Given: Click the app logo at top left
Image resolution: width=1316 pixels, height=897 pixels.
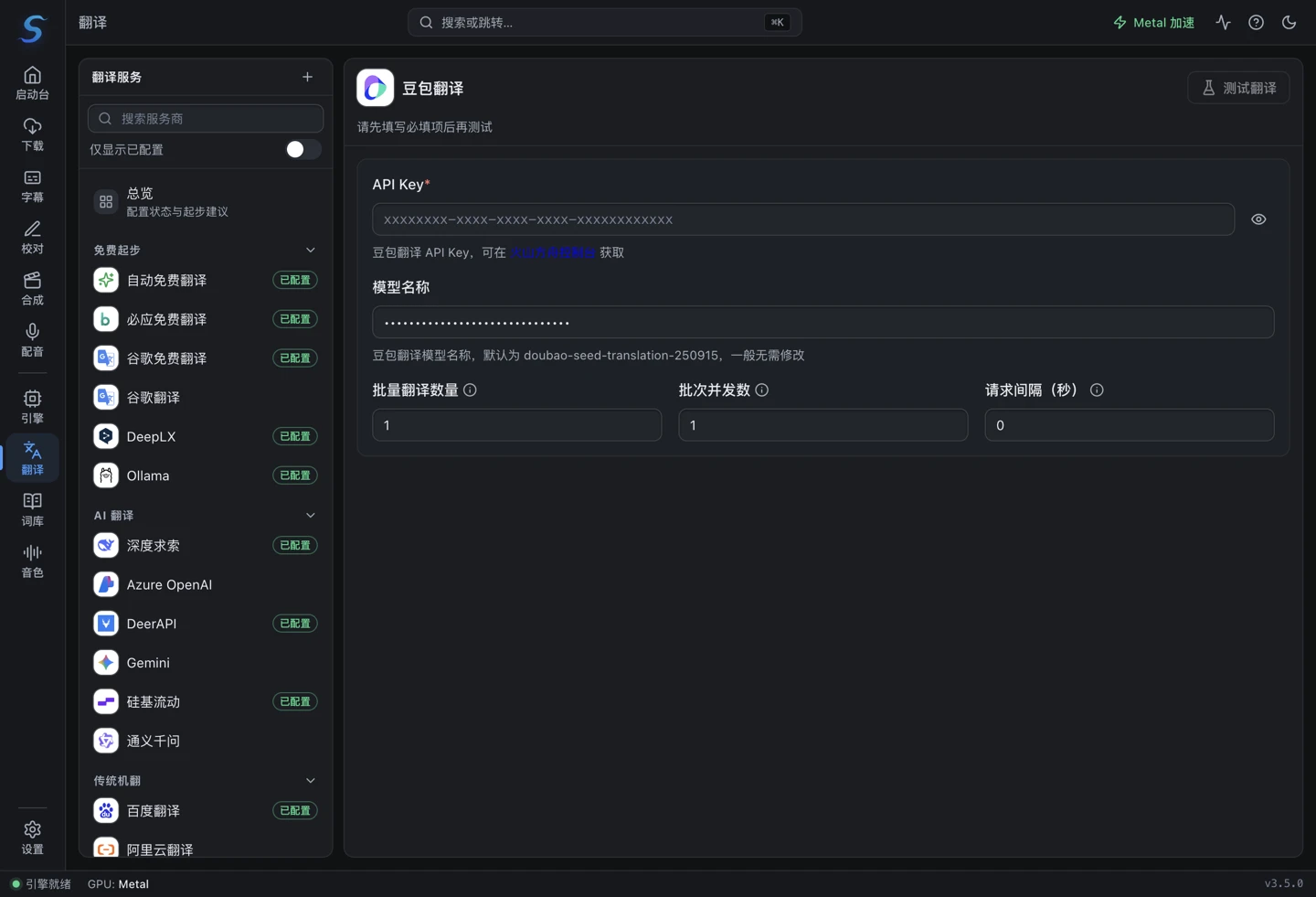Looking at the screenshot, I should point(33,28).
